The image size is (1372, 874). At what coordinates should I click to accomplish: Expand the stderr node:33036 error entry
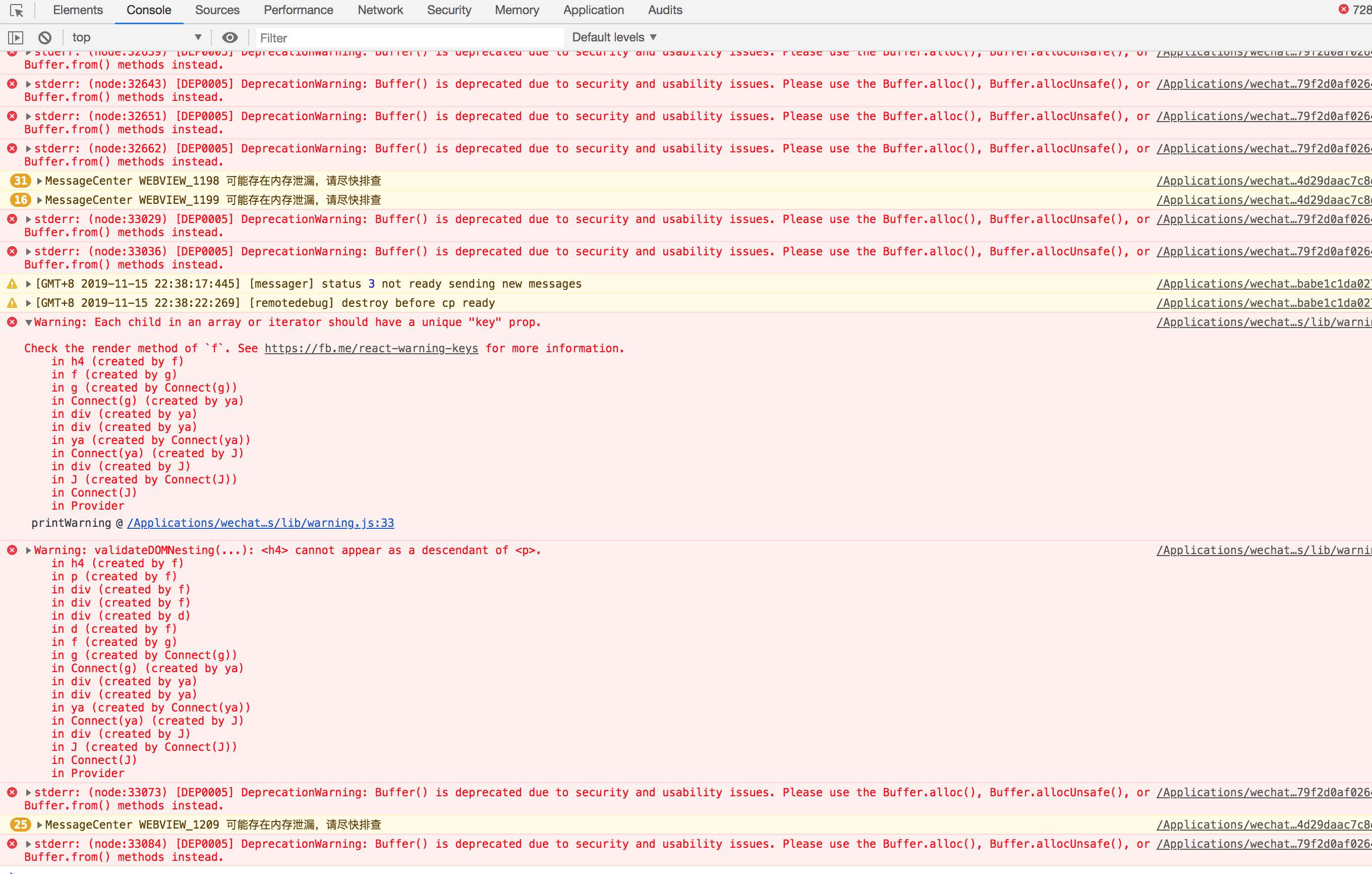tap(28, 252)
